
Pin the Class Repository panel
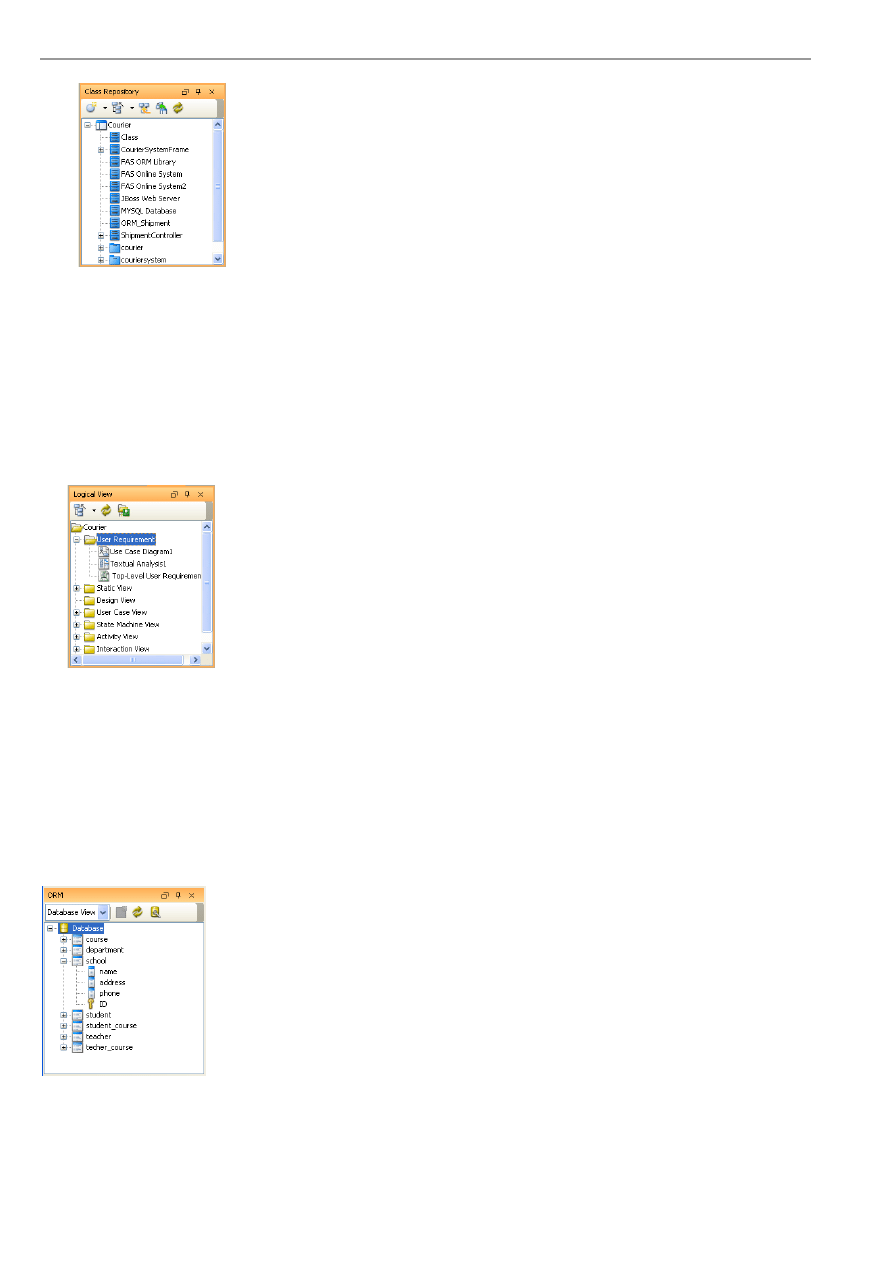pyautogui.click(x=198, y=91)
